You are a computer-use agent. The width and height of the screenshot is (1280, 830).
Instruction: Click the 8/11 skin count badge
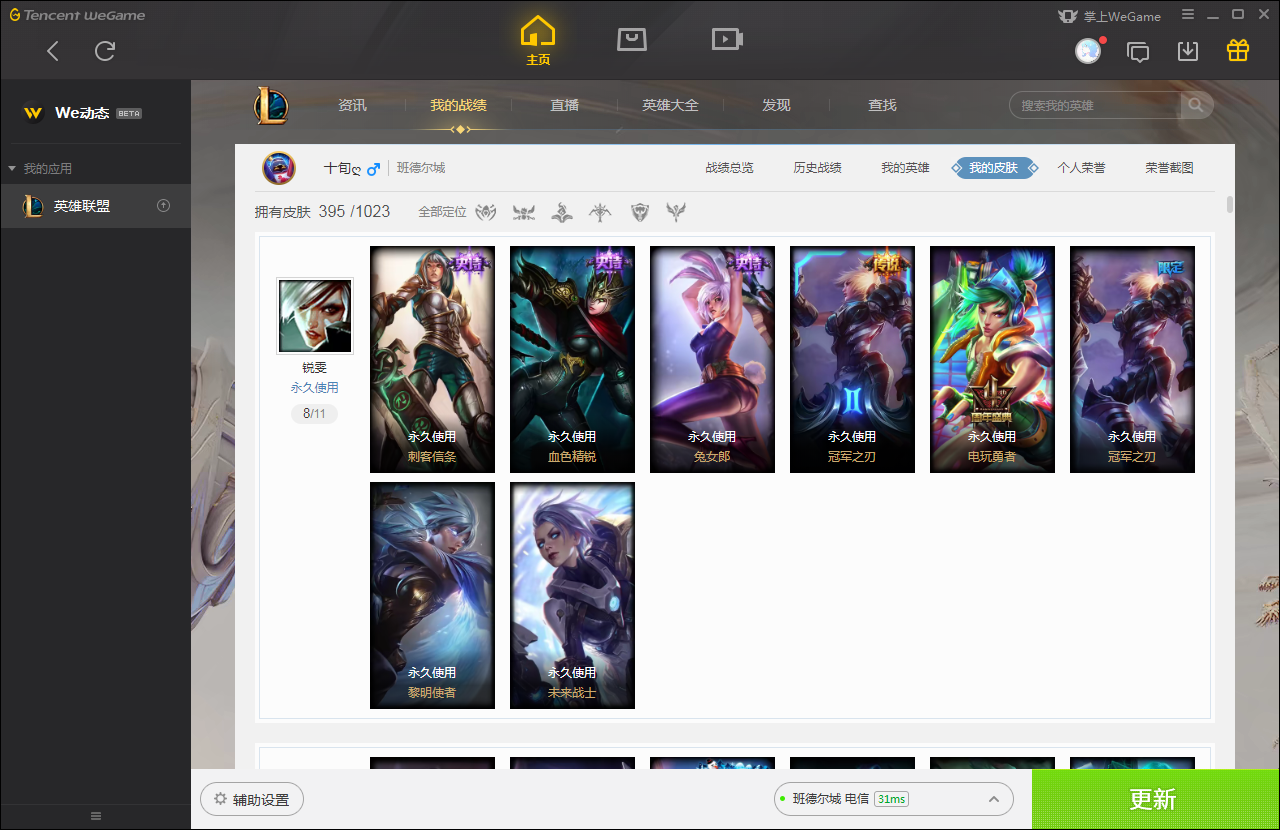pos(315,413)
